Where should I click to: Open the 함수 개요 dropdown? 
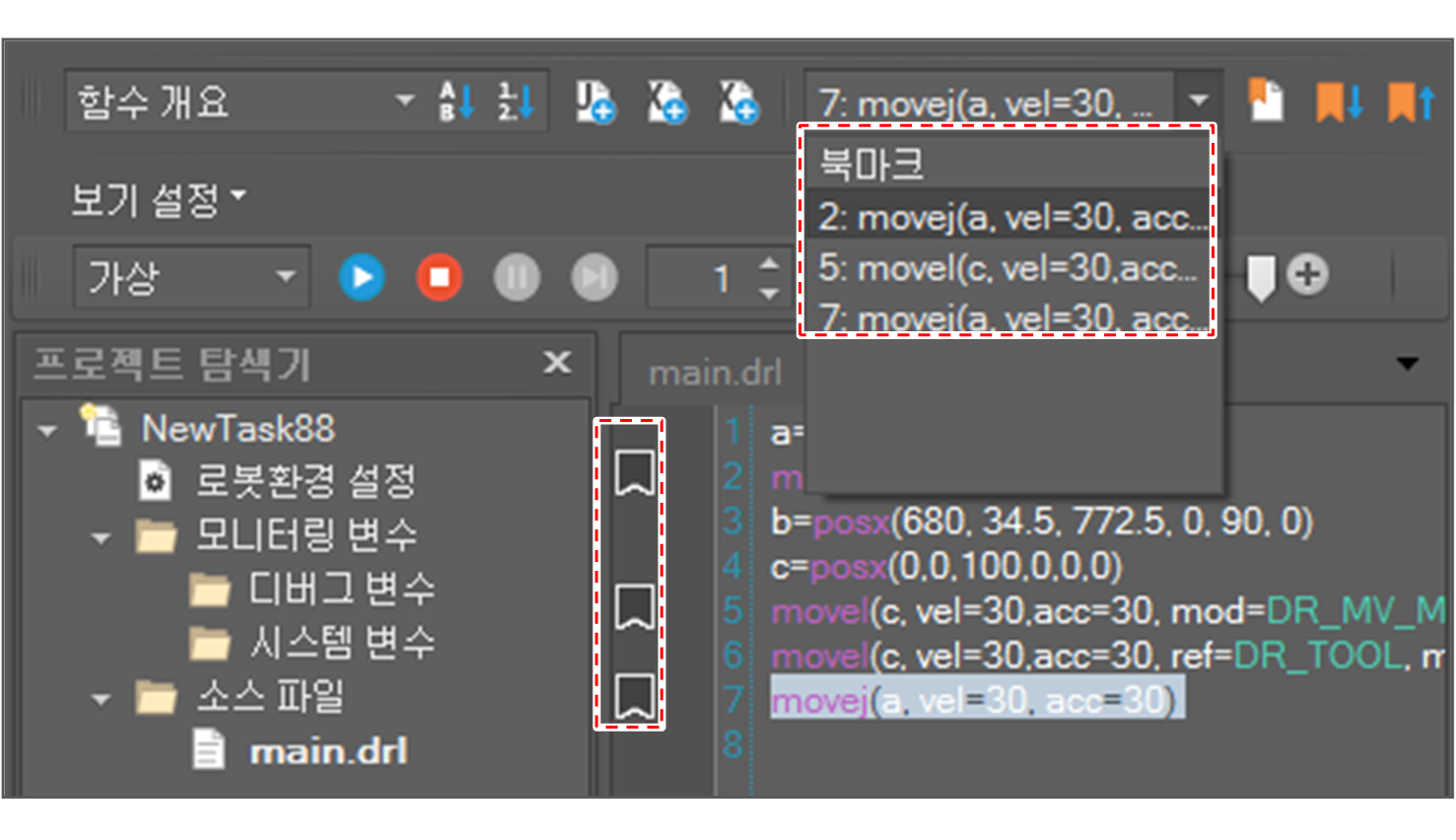pyautogui.click(x=403, y=101)
